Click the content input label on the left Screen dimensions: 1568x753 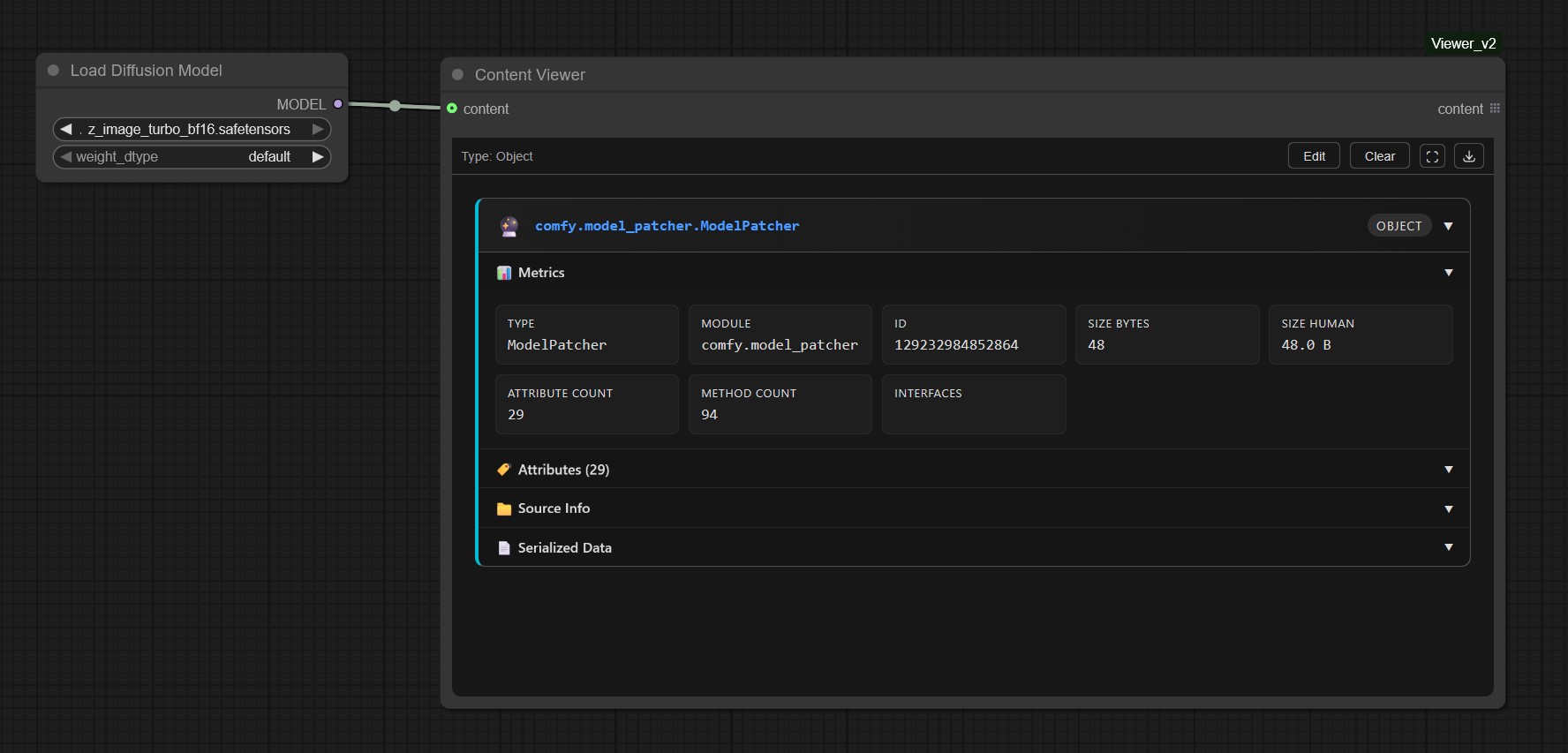coord(486,109)
